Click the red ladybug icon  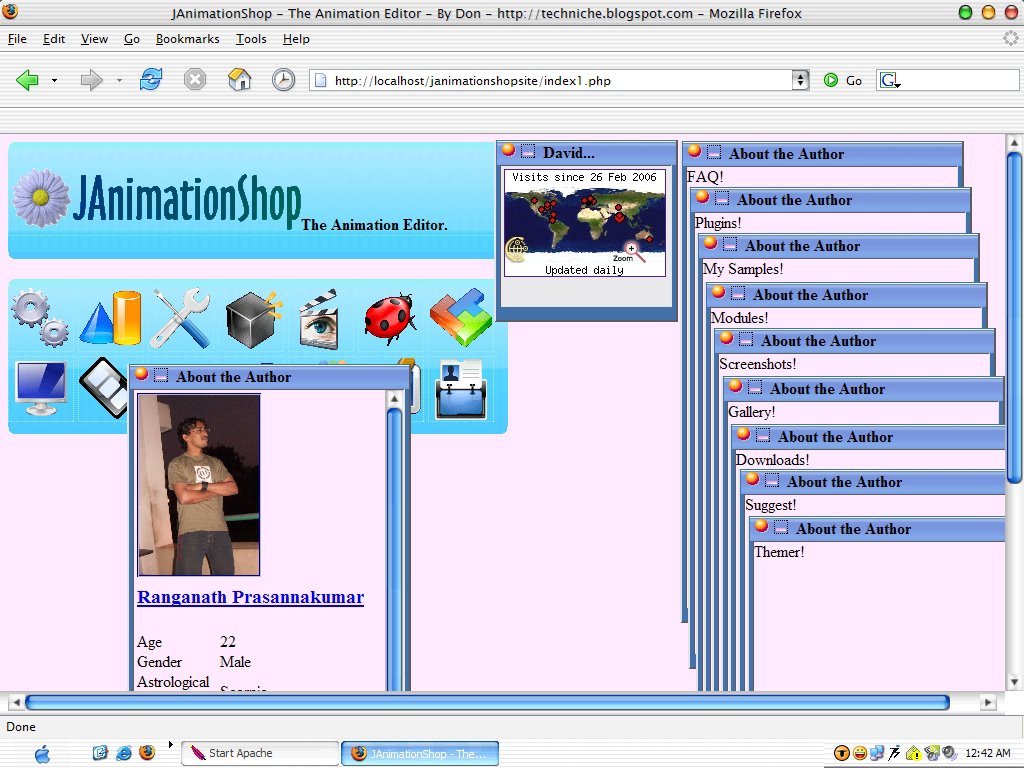390,318
